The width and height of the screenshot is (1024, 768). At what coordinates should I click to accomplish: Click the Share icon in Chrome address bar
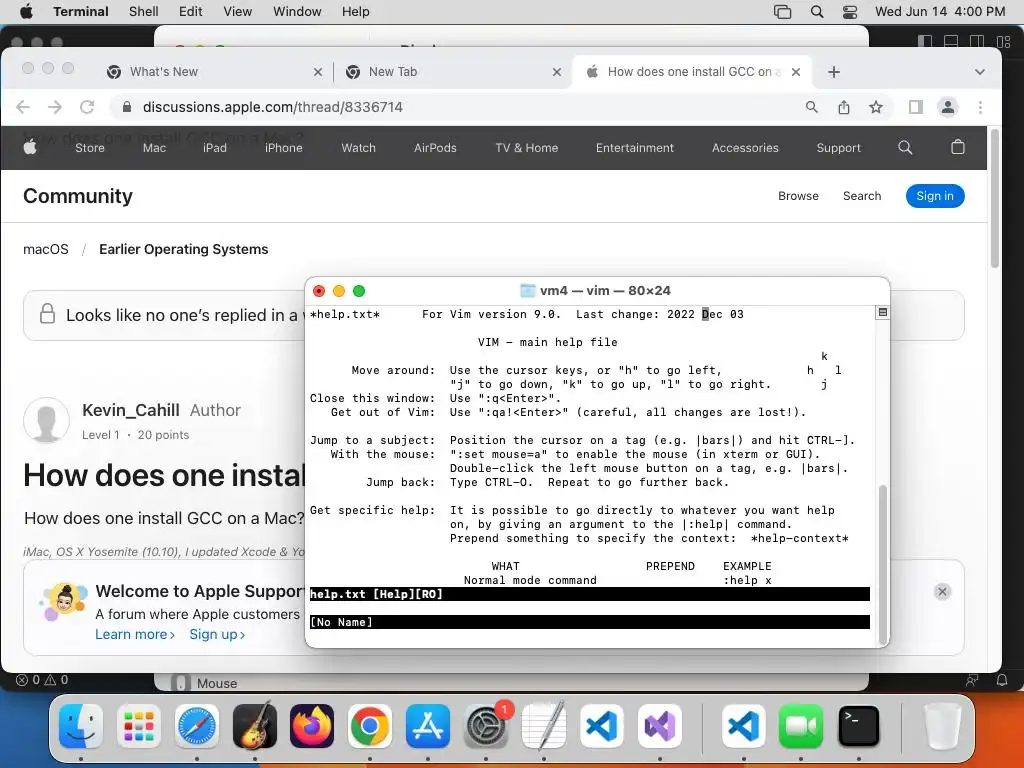click(844, 107)
